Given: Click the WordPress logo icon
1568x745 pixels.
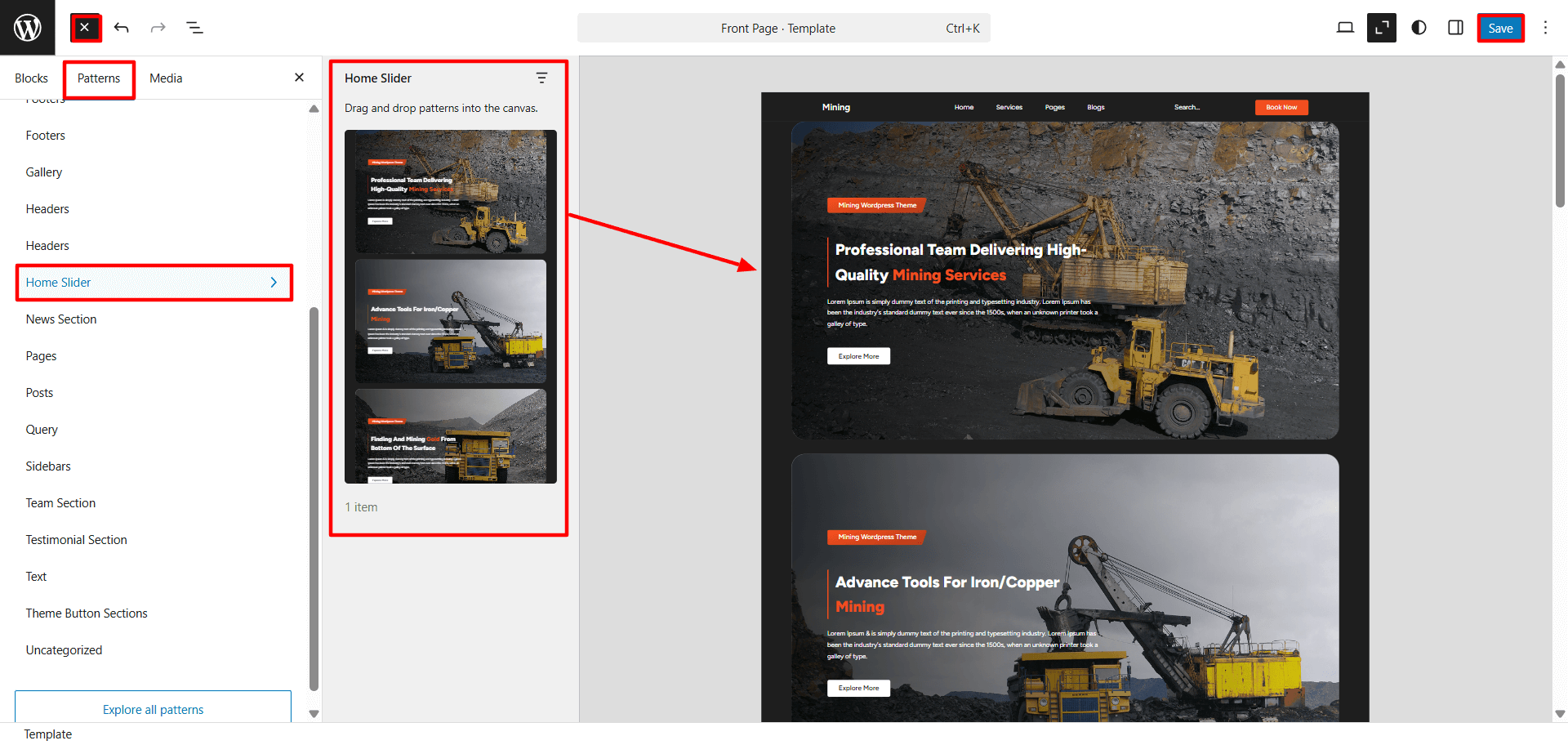Looking at the screenshot, I should coord(27,28).
